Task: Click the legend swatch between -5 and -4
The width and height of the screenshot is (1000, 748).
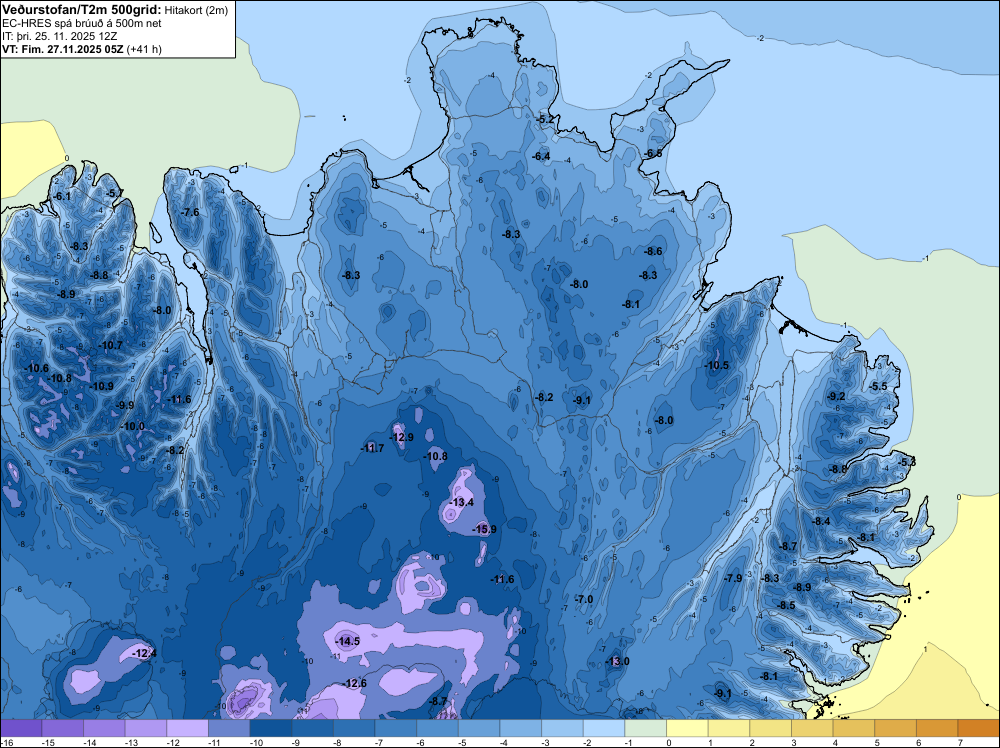Action: (479, 728)
